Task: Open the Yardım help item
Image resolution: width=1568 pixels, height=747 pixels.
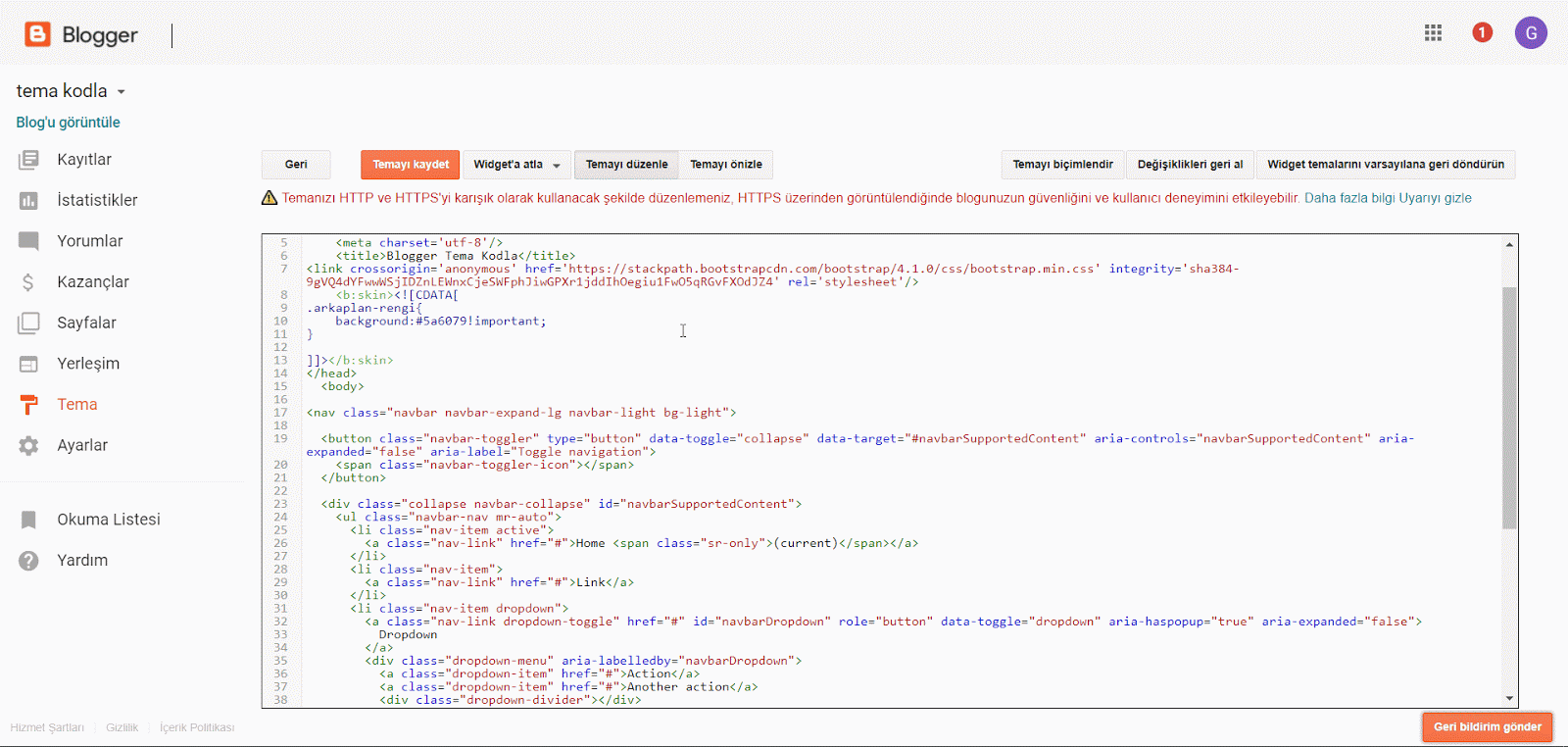Action: coord(82,561)
